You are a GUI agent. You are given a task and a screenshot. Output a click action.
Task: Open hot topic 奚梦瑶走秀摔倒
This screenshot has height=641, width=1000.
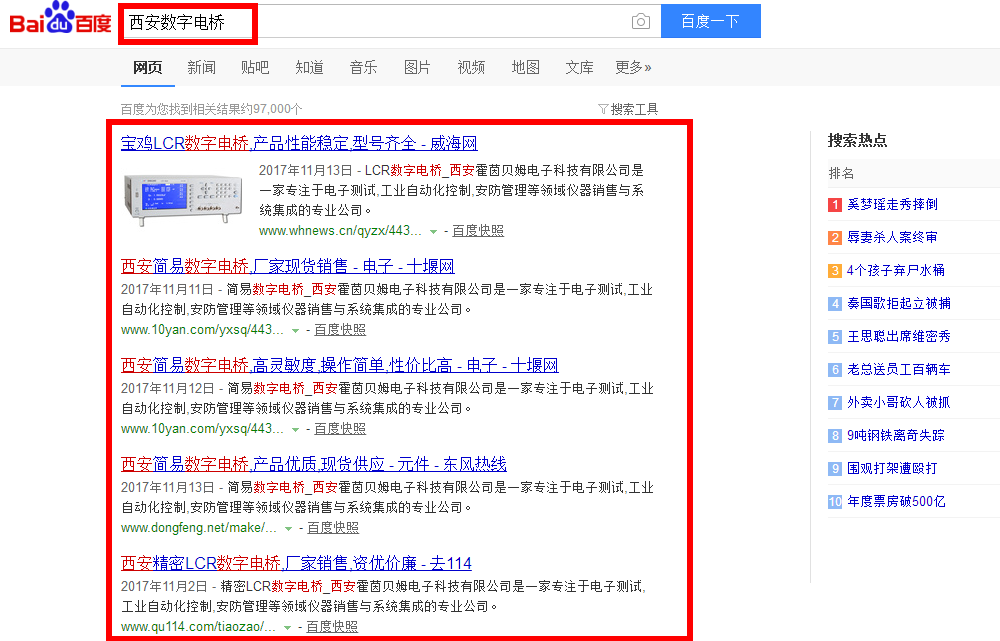[x=892, y=204]
